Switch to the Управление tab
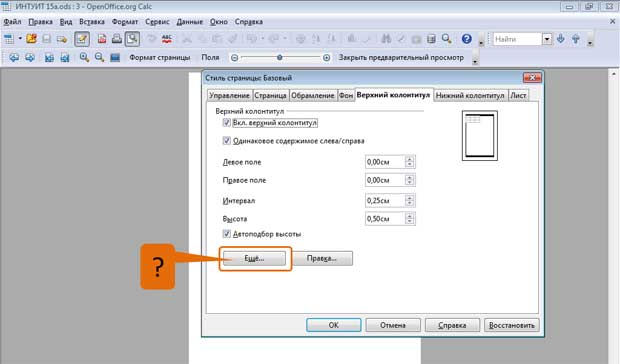This screenshot has height=364, width=620. click(229, 96)
